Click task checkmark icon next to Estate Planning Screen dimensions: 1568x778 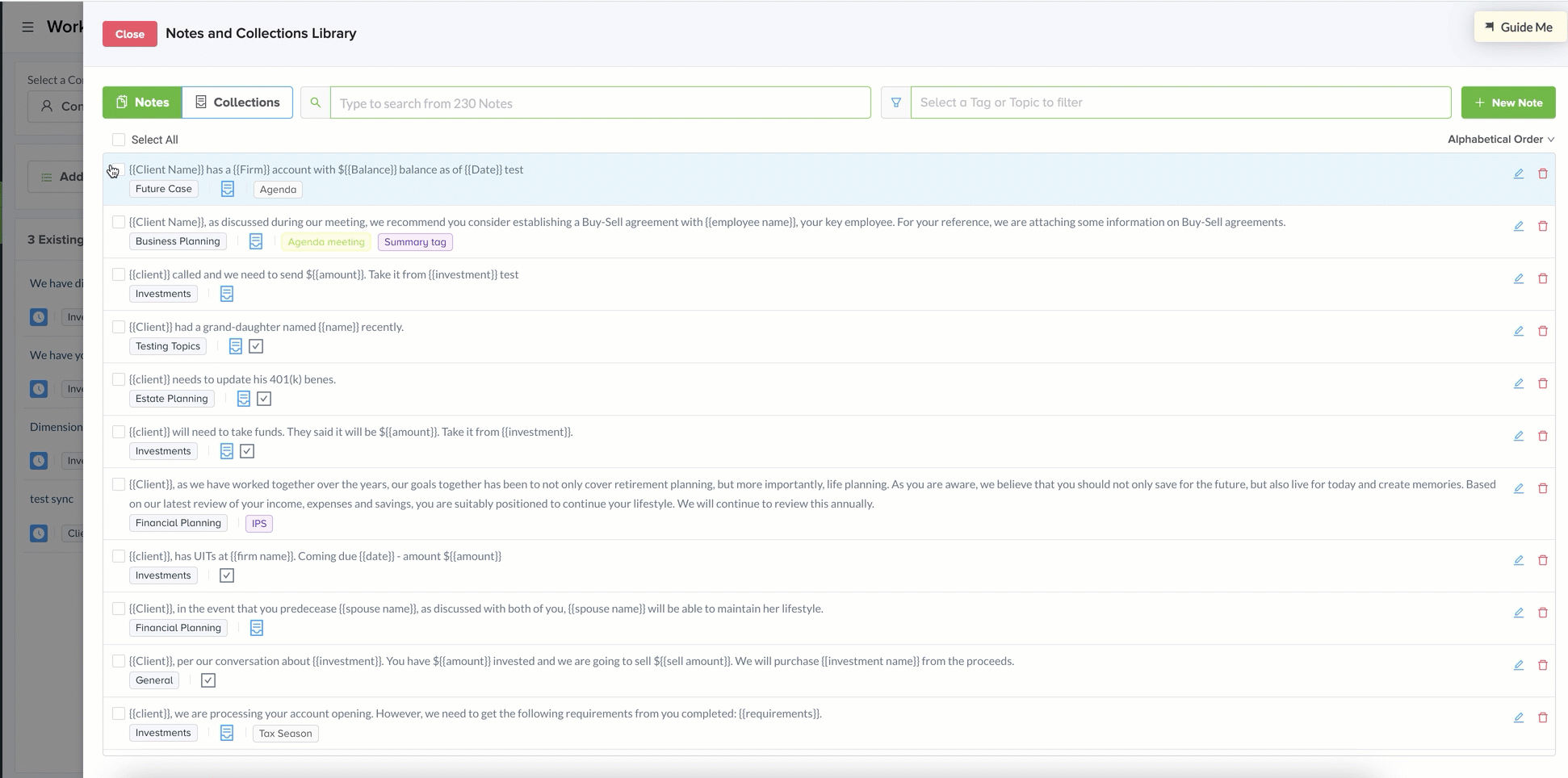coord(264,399)
